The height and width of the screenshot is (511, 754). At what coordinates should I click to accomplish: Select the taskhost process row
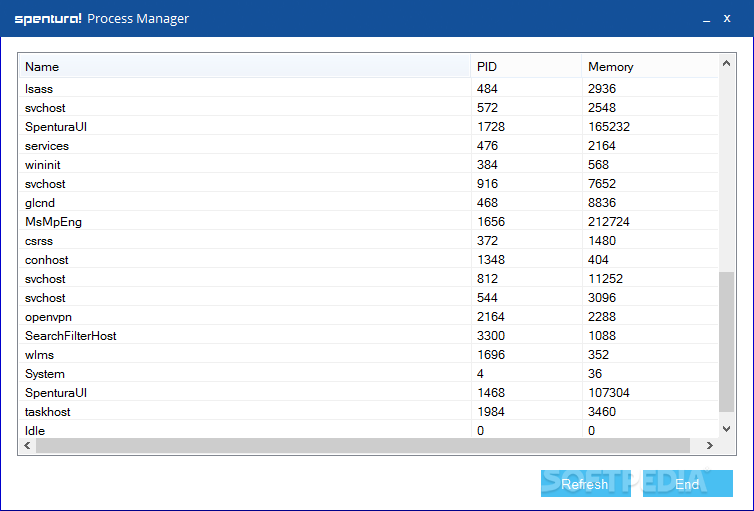click(x=369, y=411)
